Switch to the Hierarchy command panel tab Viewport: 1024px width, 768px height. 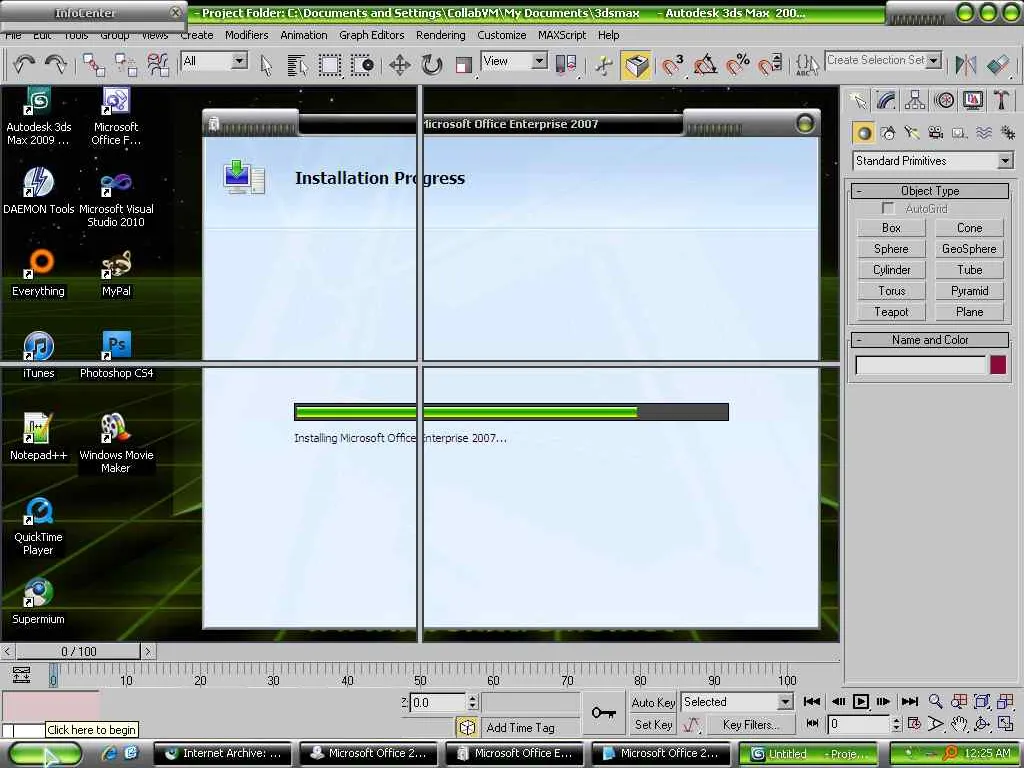915,101
